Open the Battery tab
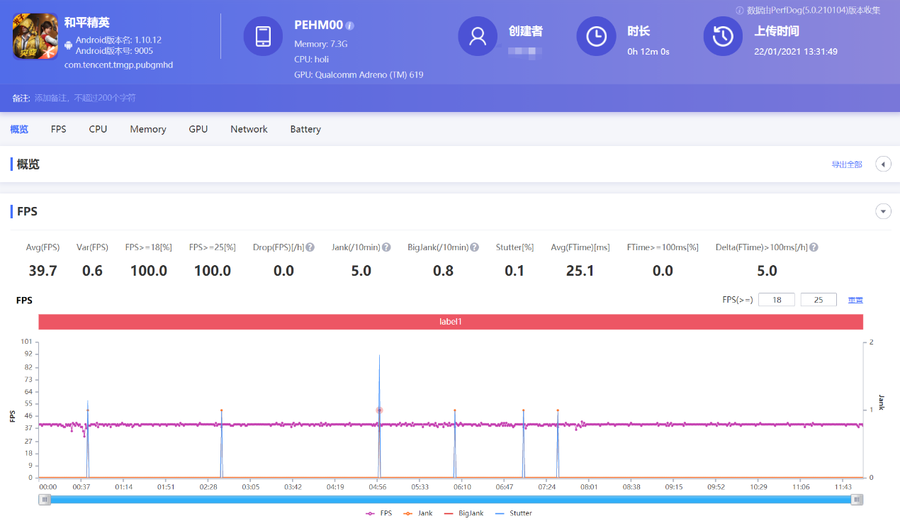The height and width of the screenshot is (521, 900). click(x=305, y=129)
